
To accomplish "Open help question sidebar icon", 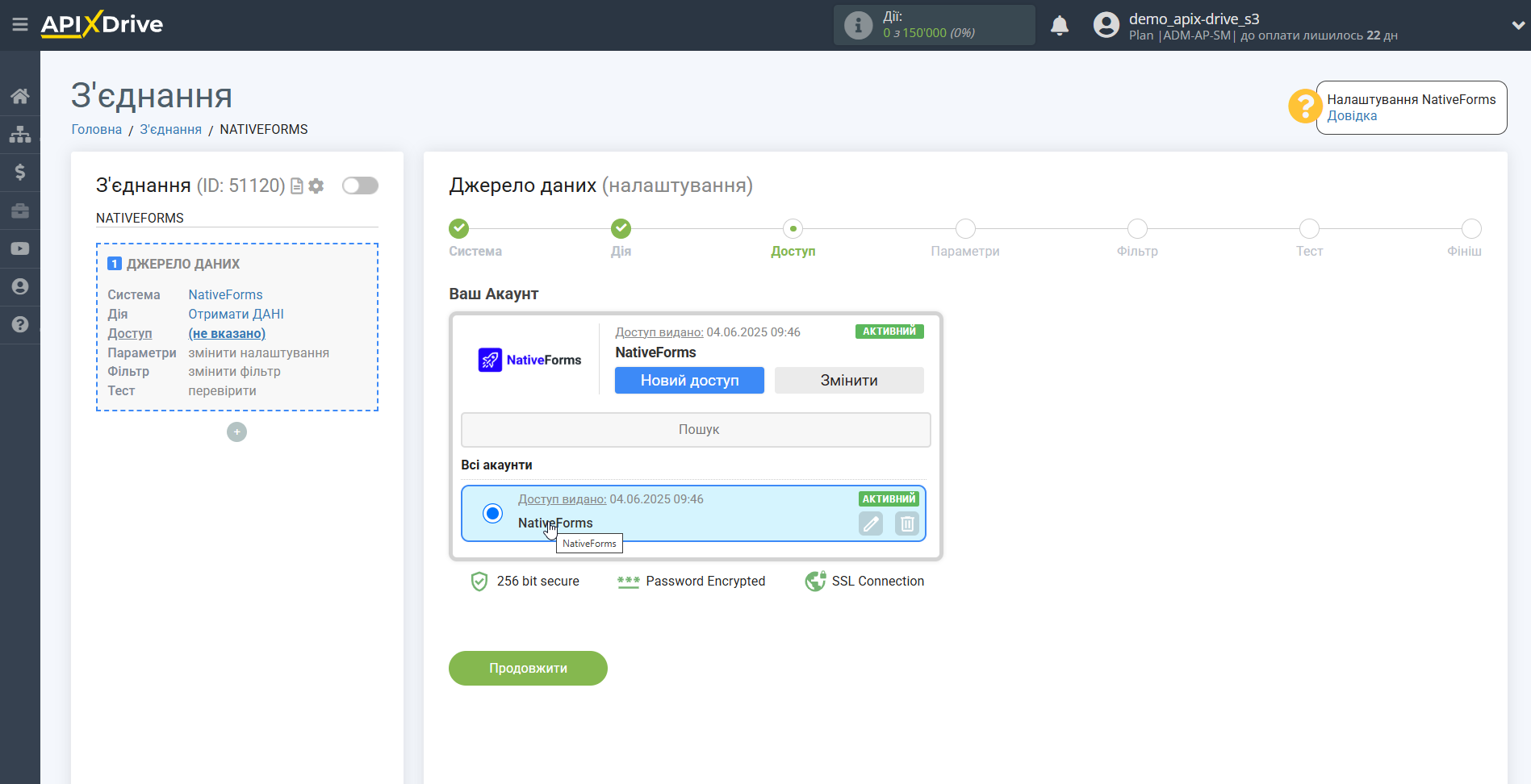I will [x=20, y=324].
